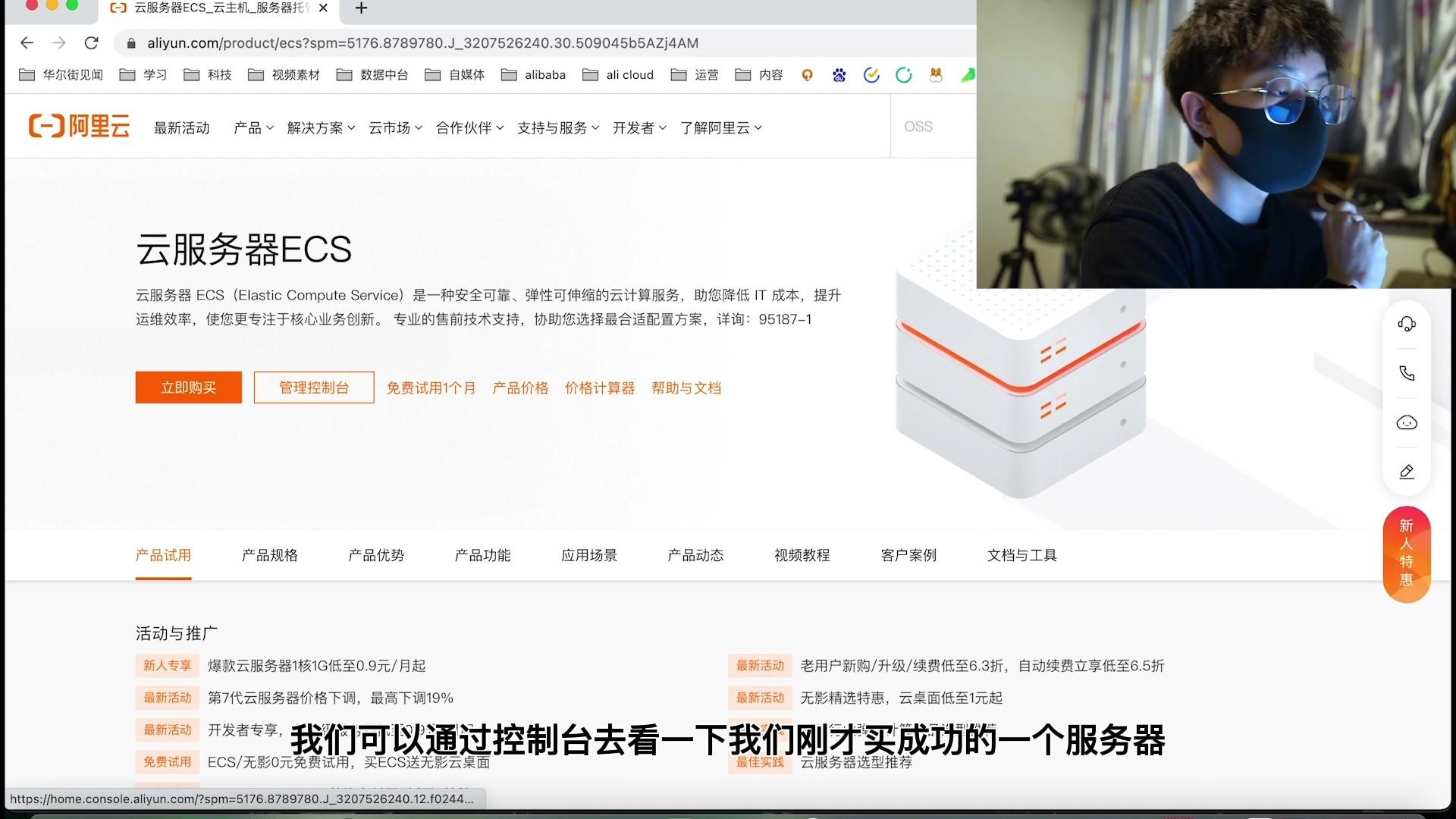This screenshot has height=819, width=1456.
Task: Expand the 产品 dropdown menu
Action: [253, 128]
